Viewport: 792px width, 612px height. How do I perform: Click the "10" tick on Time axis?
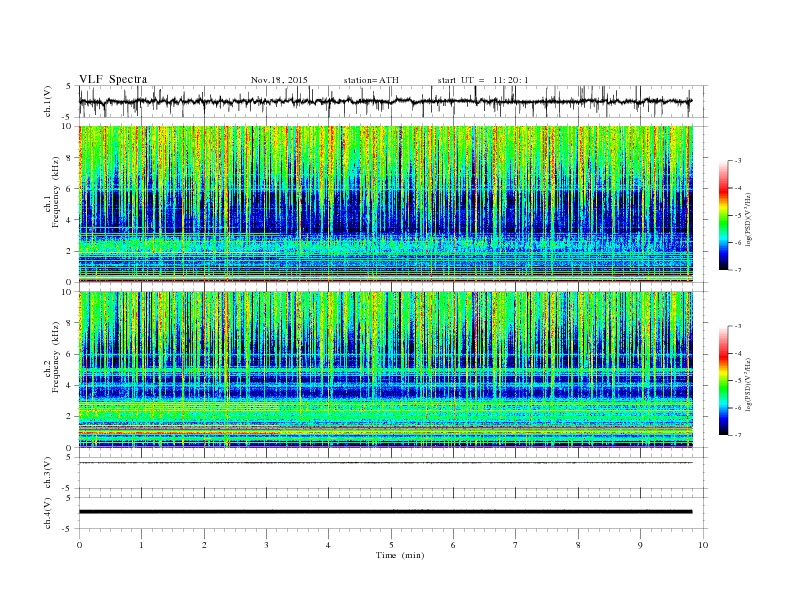pyautogui.click(x=703, y=545)
